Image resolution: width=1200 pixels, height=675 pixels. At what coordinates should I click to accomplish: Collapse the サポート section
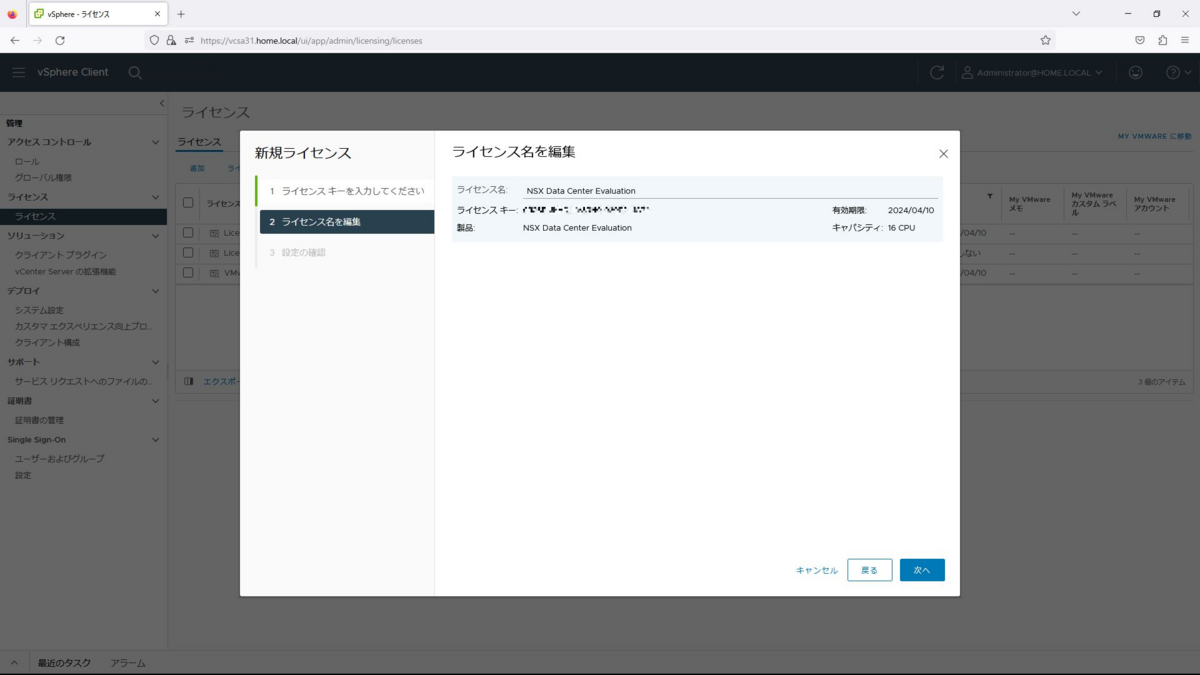(155, 362)
